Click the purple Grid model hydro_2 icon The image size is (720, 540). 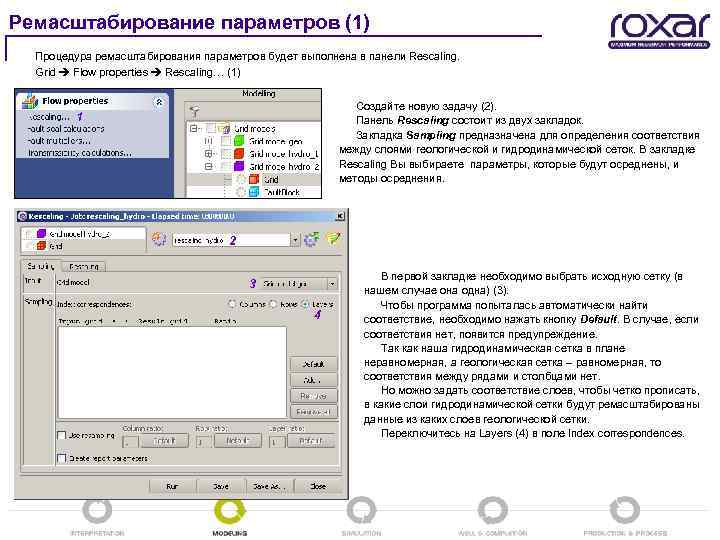click(239, 166)
